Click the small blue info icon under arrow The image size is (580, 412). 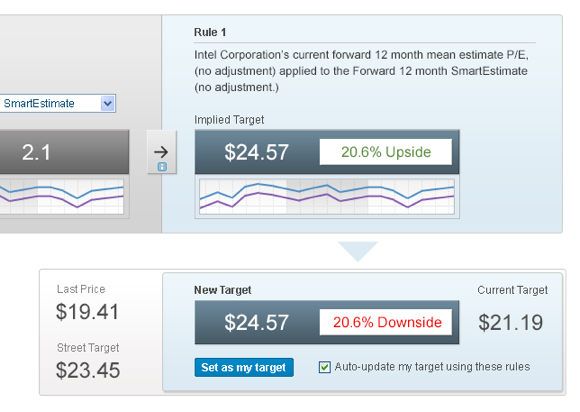(x=162, y=167)
